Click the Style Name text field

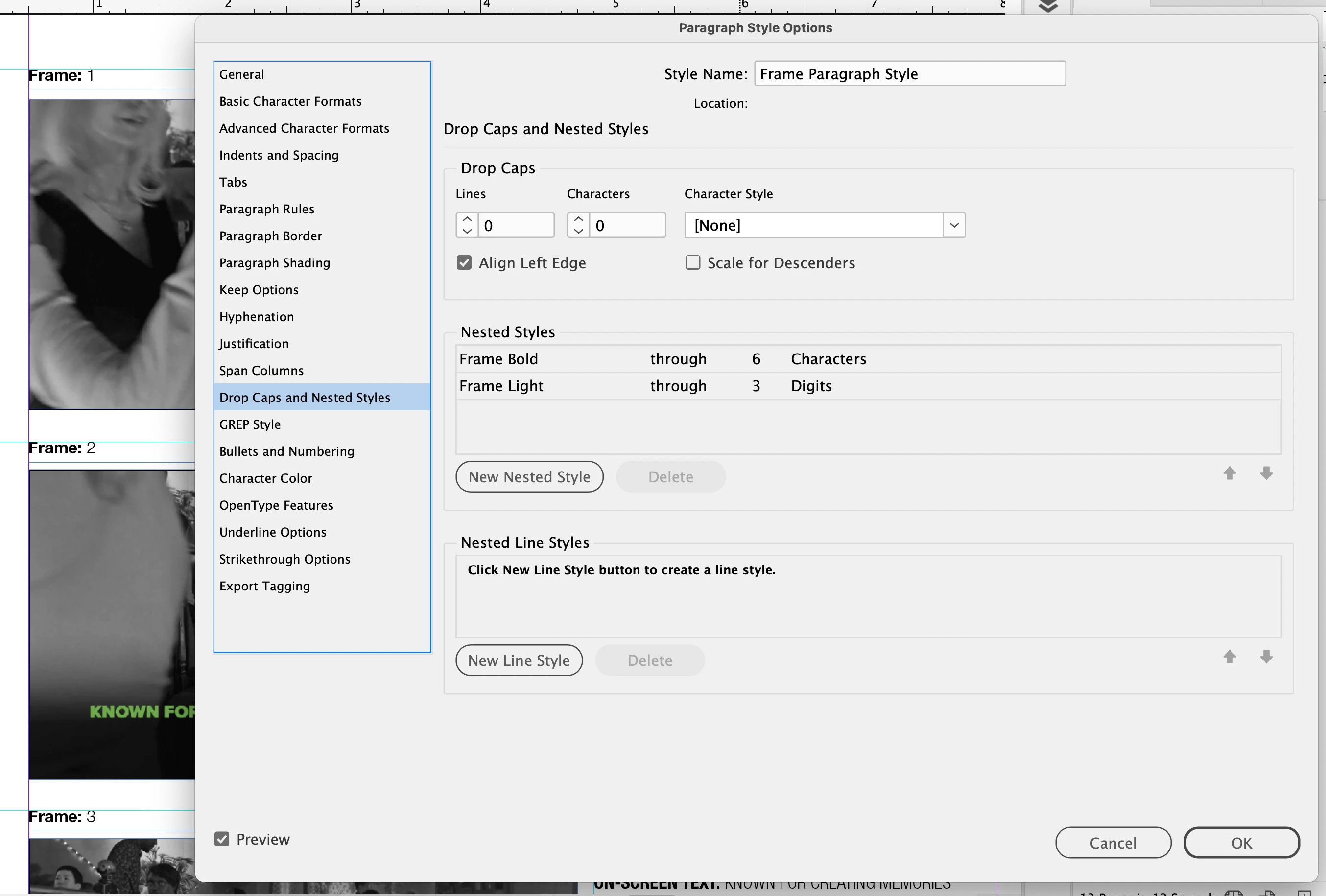(x=909, y=74)
